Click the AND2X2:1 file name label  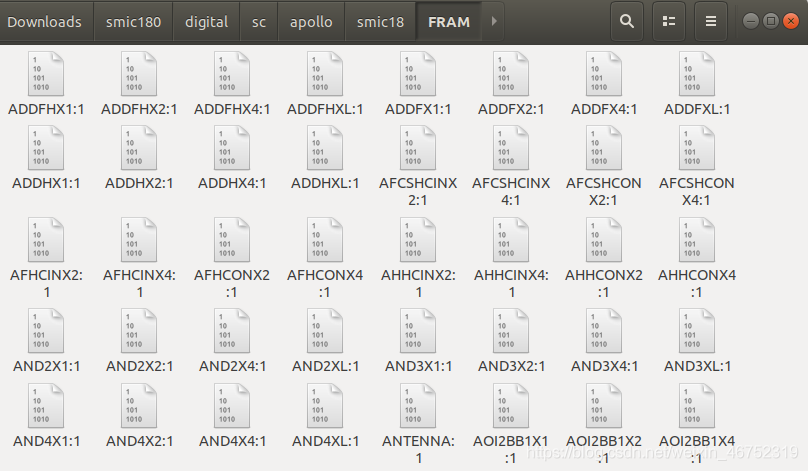(x=139, y=366)
